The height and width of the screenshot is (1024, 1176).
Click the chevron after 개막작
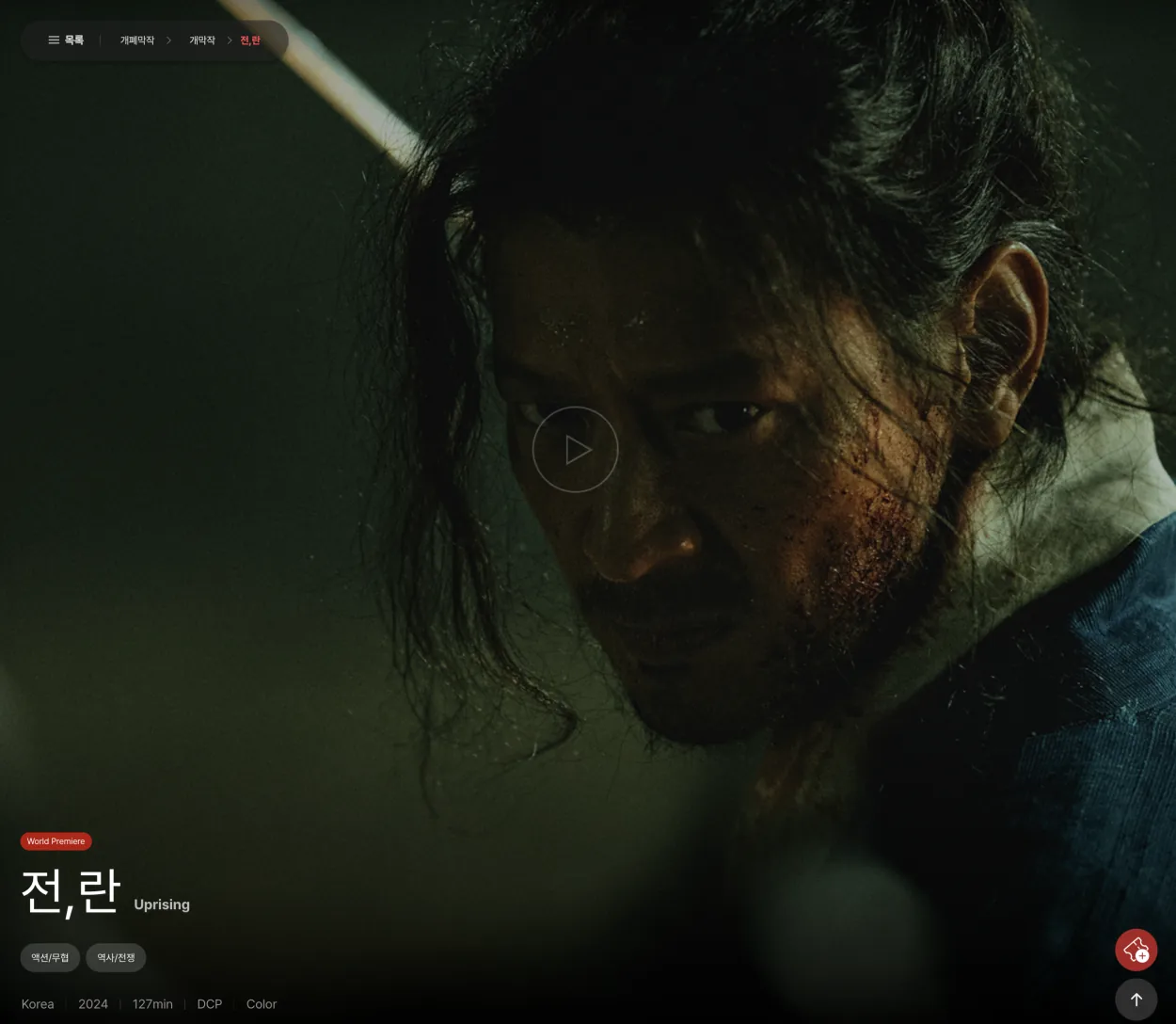(229, 40)
